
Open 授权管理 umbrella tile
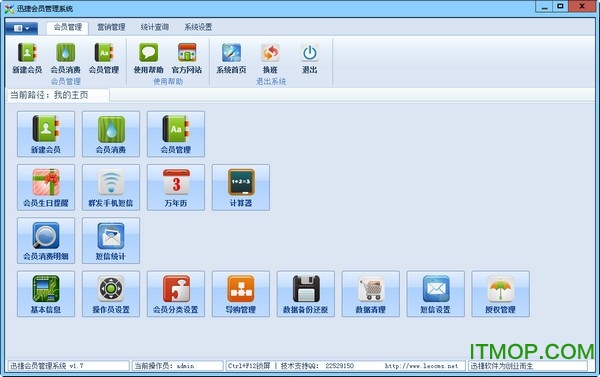tap(501, 294)
